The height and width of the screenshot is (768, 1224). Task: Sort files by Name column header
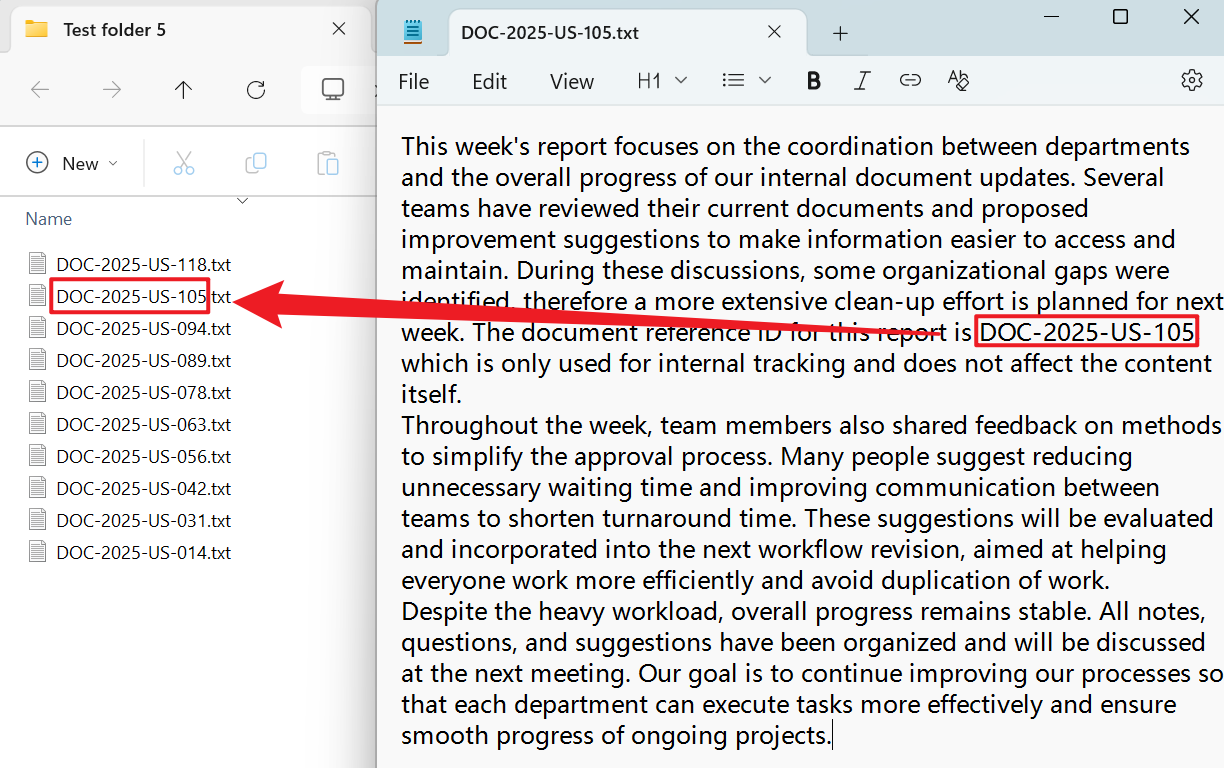49,219
